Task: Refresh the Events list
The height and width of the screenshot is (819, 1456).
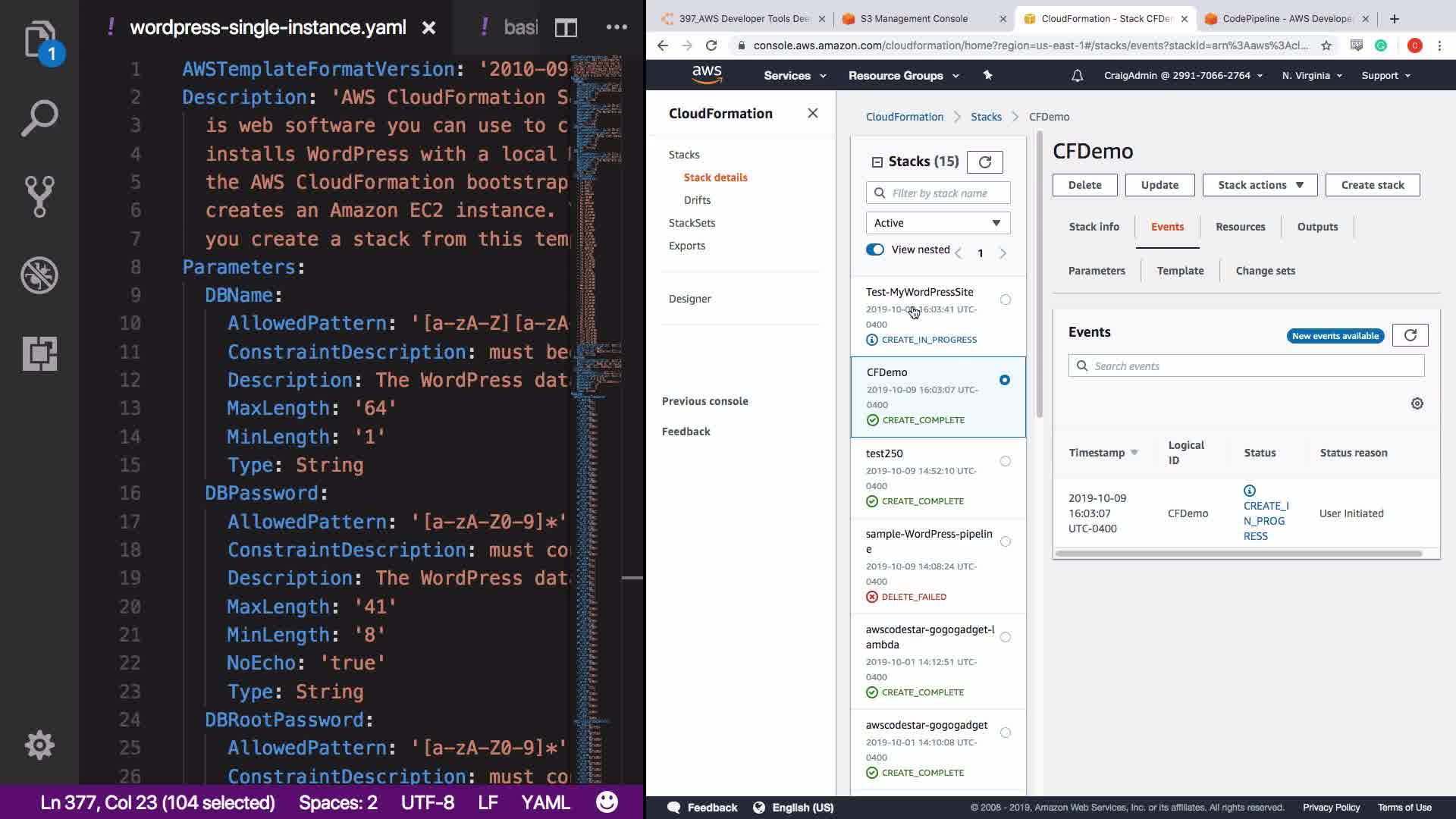Action: coord(1410,335)
